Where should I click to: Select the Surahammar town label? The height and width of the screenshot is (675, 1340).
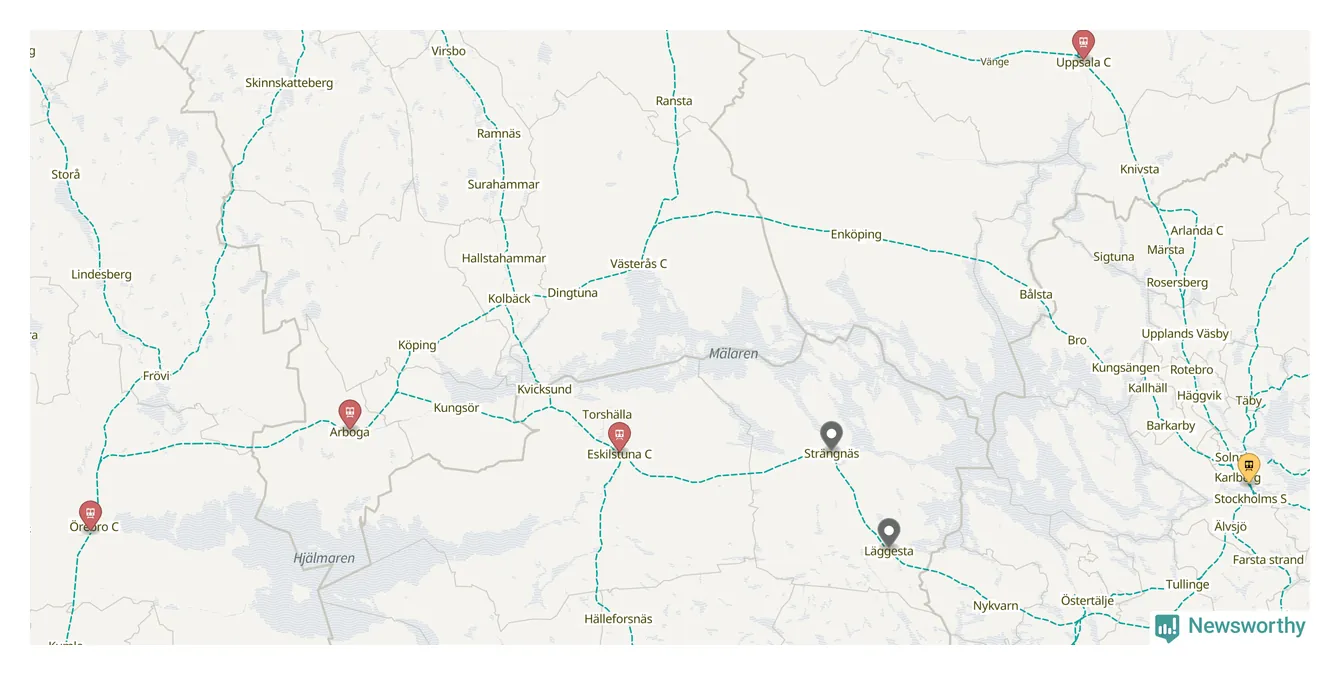pyautogui.click(x=503, y=185)
